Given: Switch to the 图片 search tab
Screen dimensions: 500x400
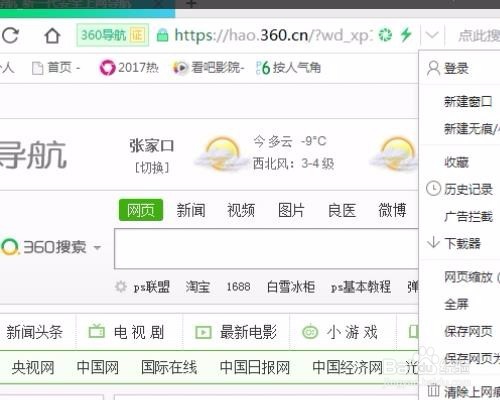Looking at the screenshot, I should [x=291, y=210].
